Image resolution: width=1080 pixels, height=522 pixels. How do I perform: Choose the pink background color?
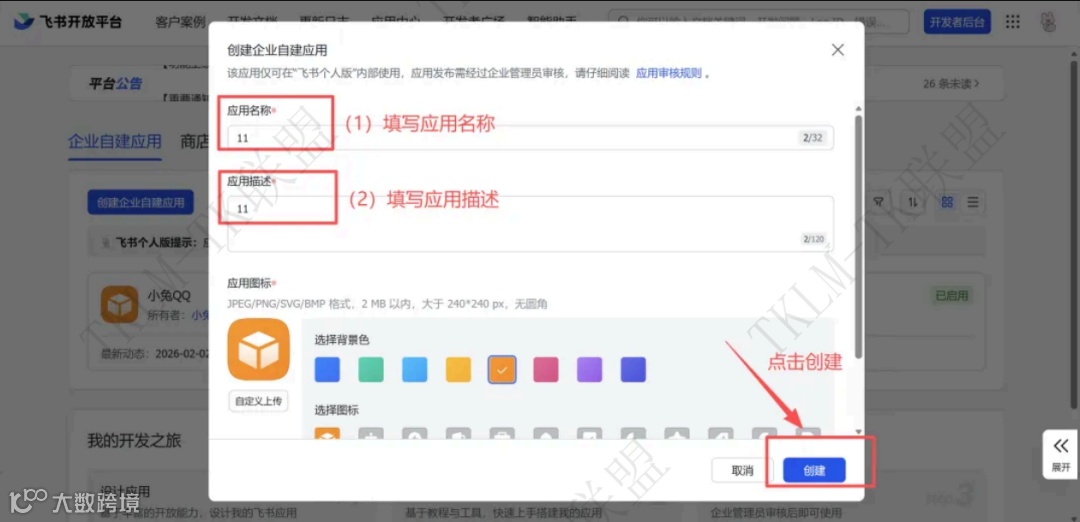click(546, 370)
